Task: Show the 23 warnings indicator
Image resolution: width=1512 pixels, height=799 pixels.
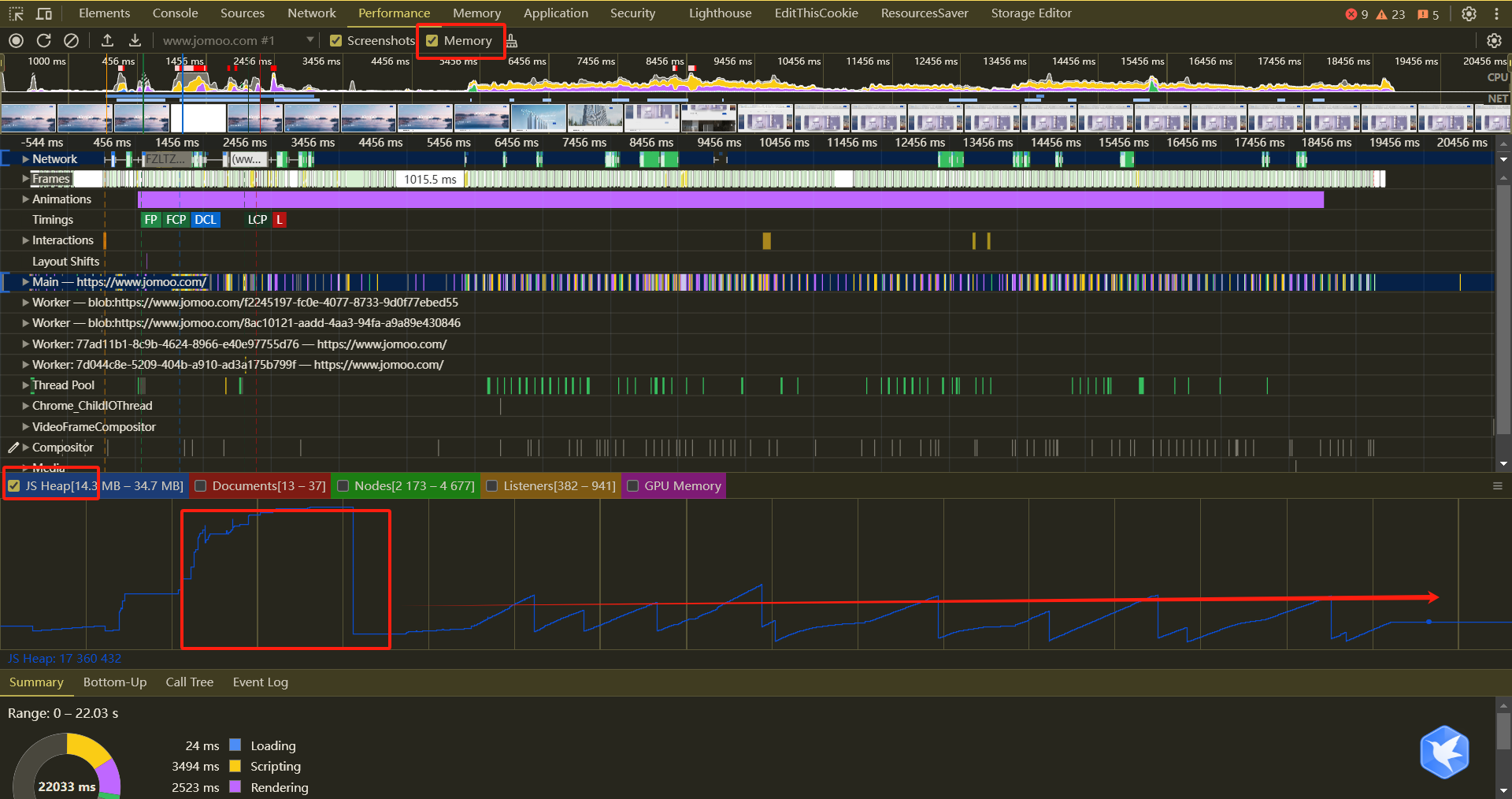Action: [1391, 14]
